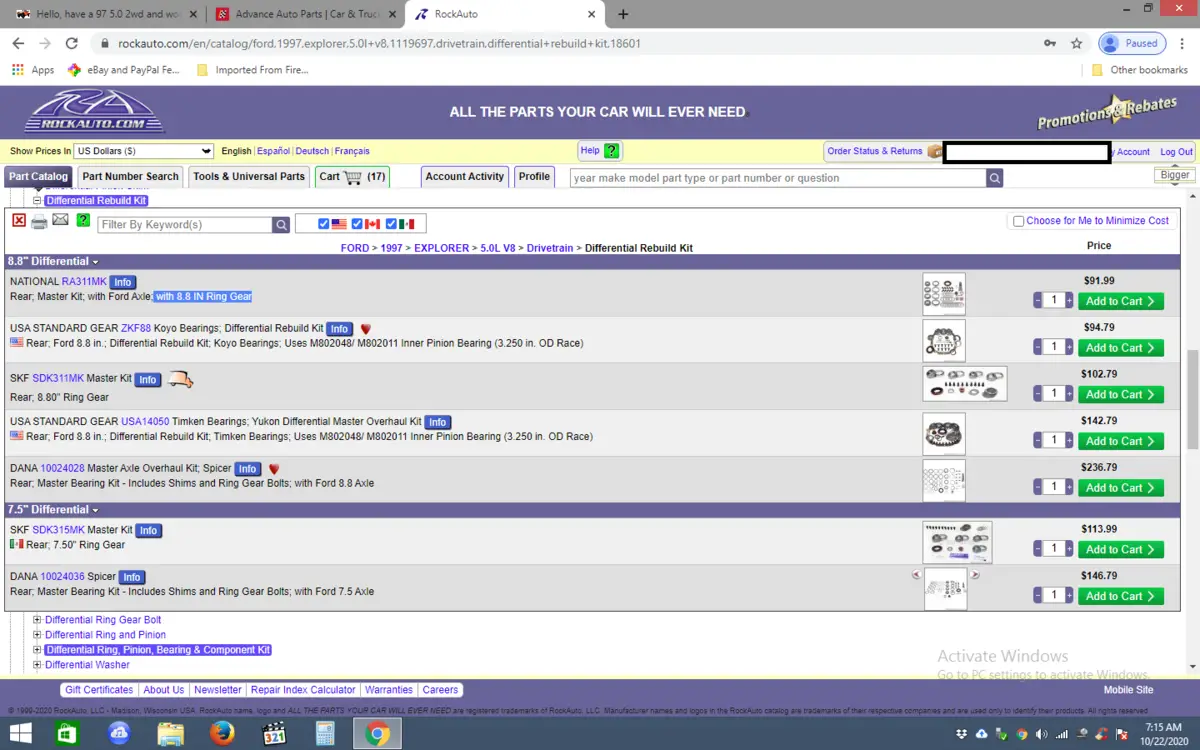
Task: Click next-image arrow on DANA 10024036 thumbnail
Action: point(976,575)
